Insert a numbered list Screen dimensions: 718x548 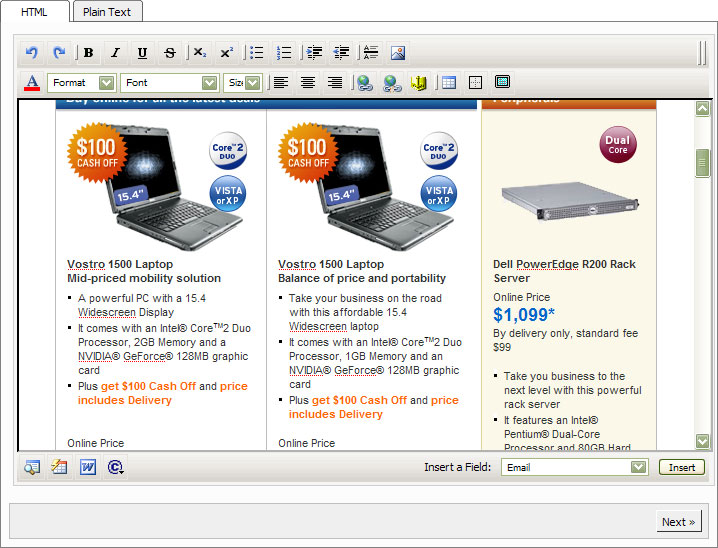[x=284, y=53]
